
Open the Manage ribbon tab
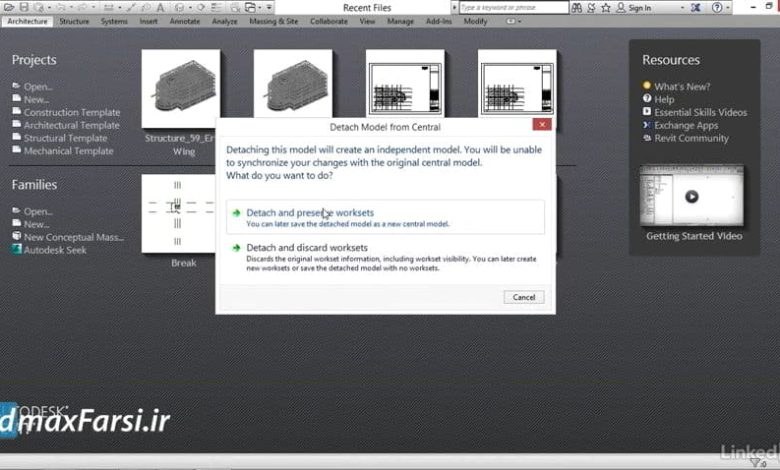(400, 21)
